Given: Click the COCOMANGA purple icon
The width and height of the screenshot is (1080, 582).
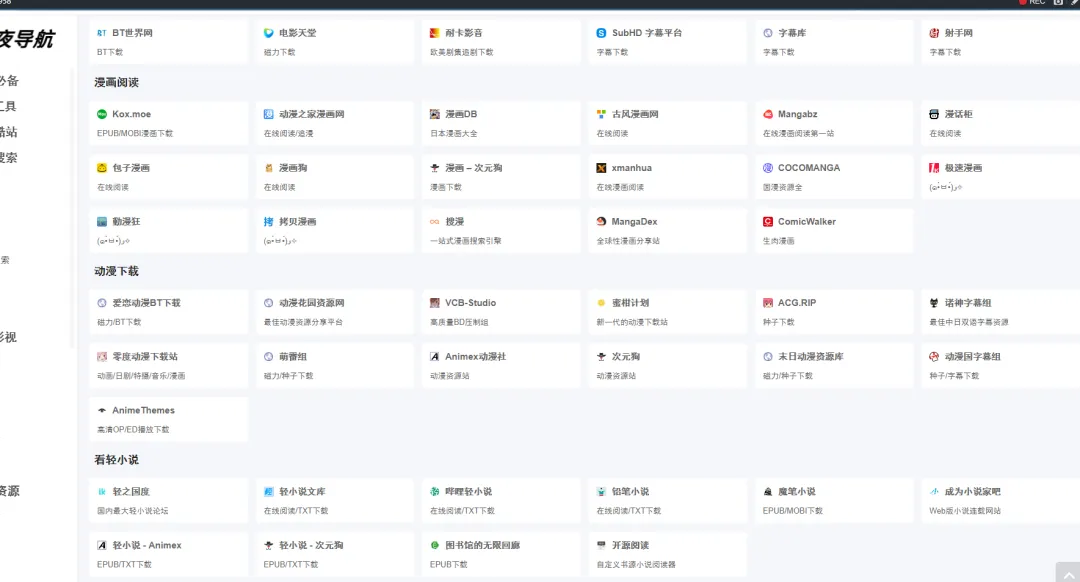Looking at the screenshot, I should coord(768,168).
